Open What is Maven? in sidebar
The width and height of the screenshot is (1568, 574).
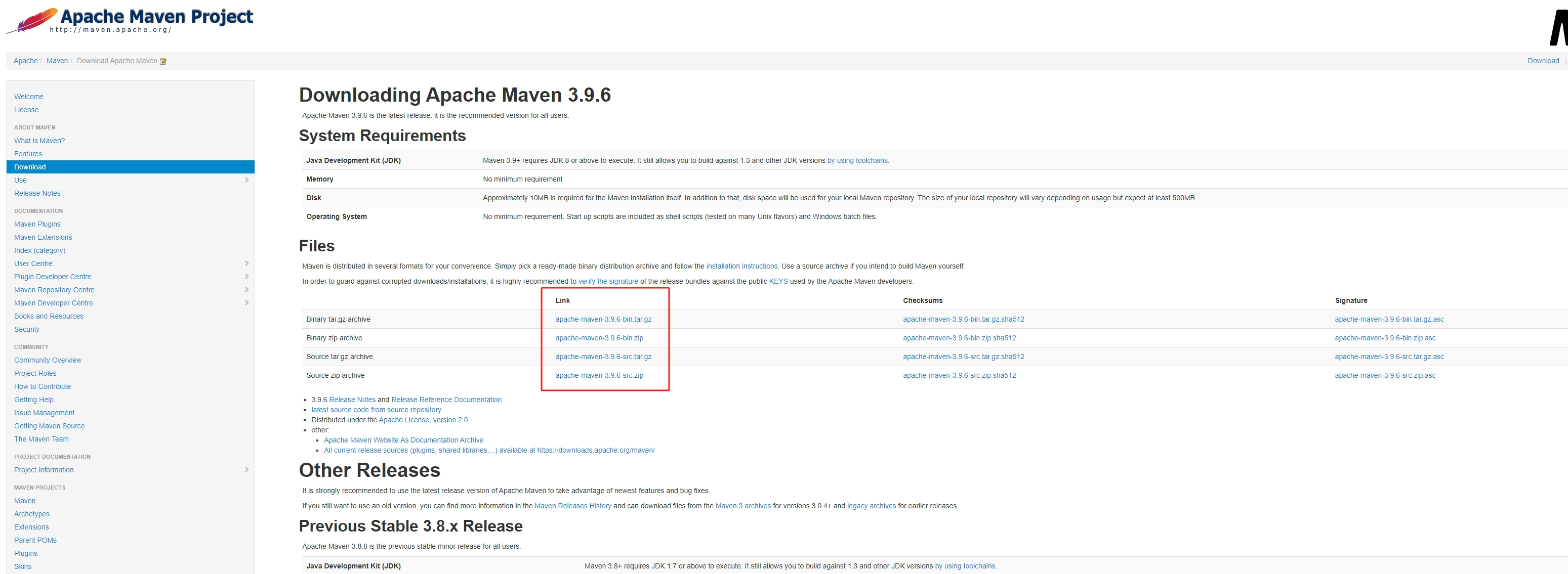click(x=39, y=141)
